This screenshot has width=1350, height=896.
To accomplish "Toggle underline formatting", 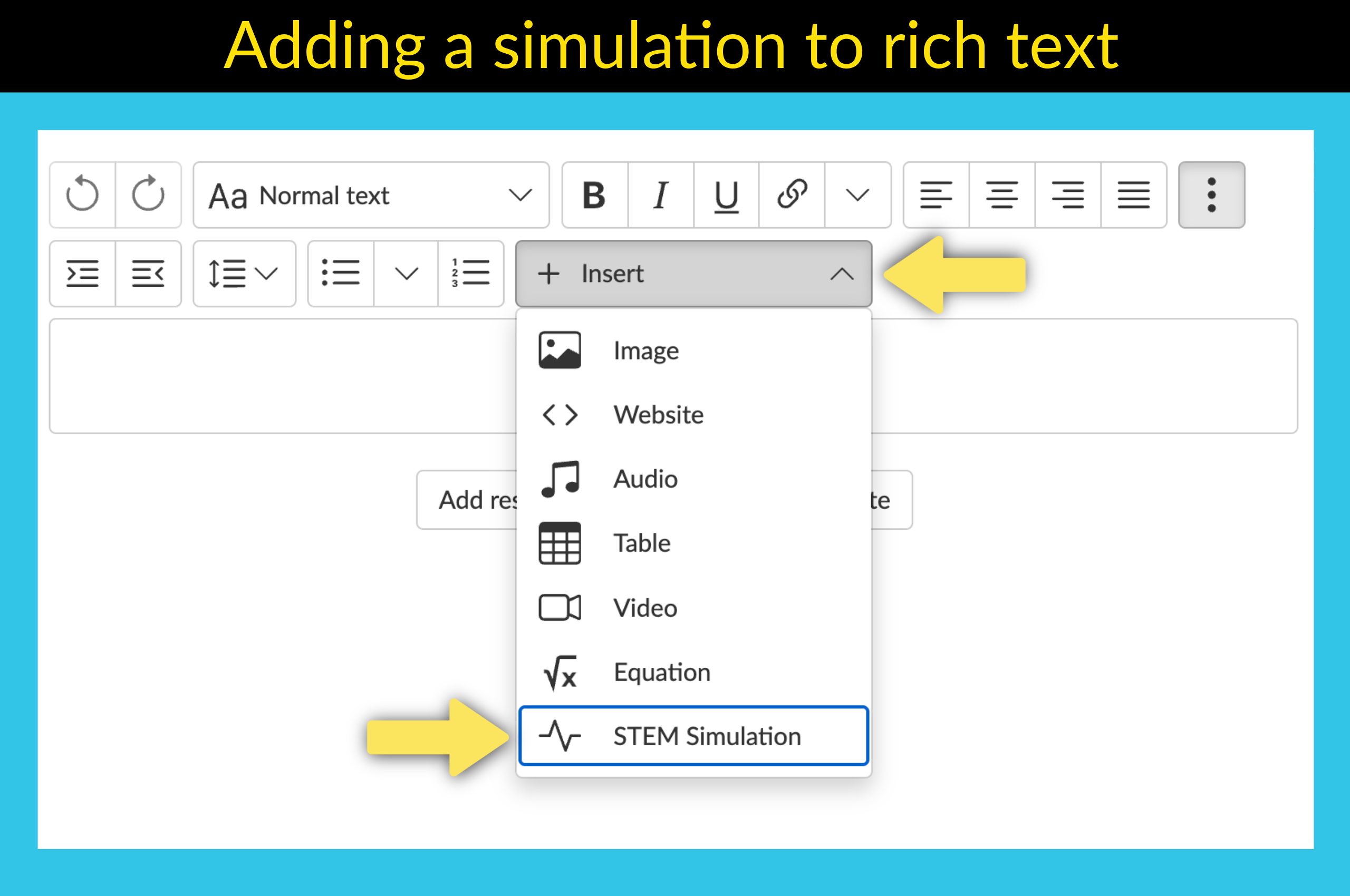I will (x=725, y=196).
